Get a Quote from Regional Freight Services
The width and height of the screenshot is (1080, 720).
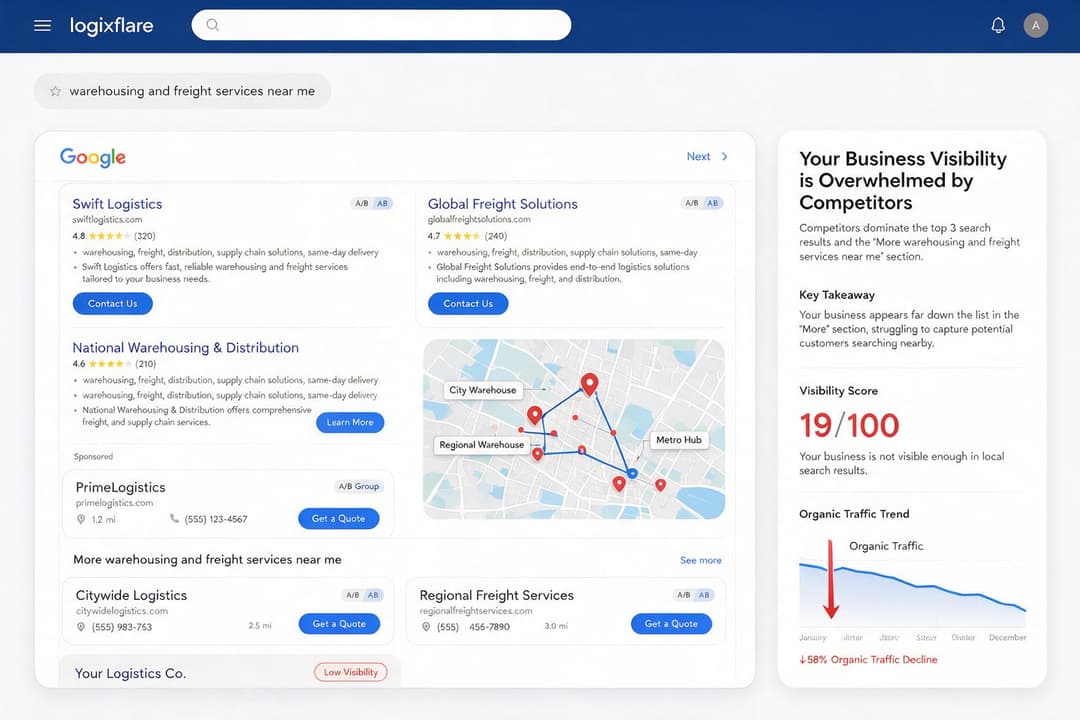click(671, 624)
